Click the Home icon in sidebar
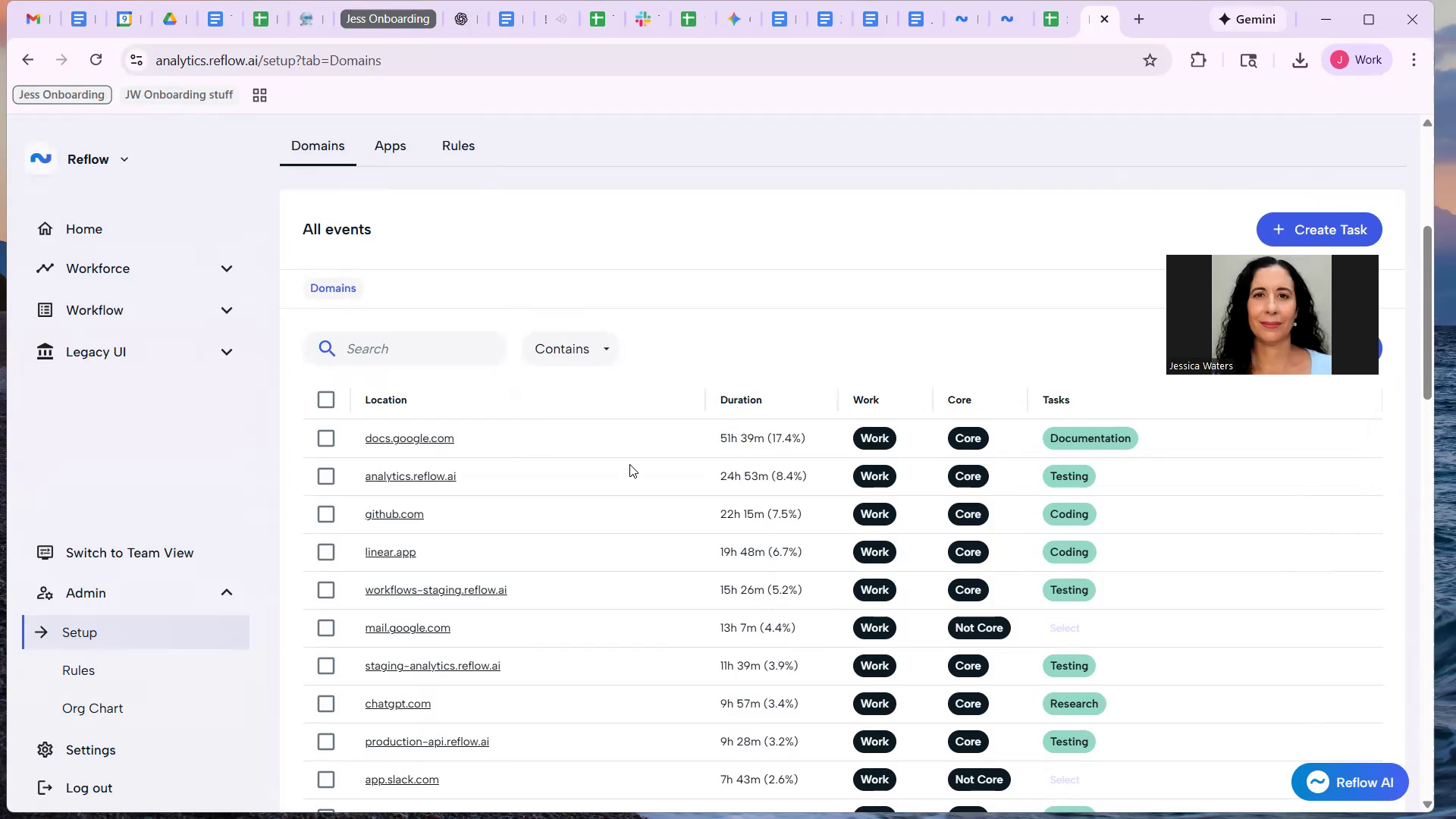Viewport: 1456px width, 819px height. pyautogui.click(x=45, y=229)
